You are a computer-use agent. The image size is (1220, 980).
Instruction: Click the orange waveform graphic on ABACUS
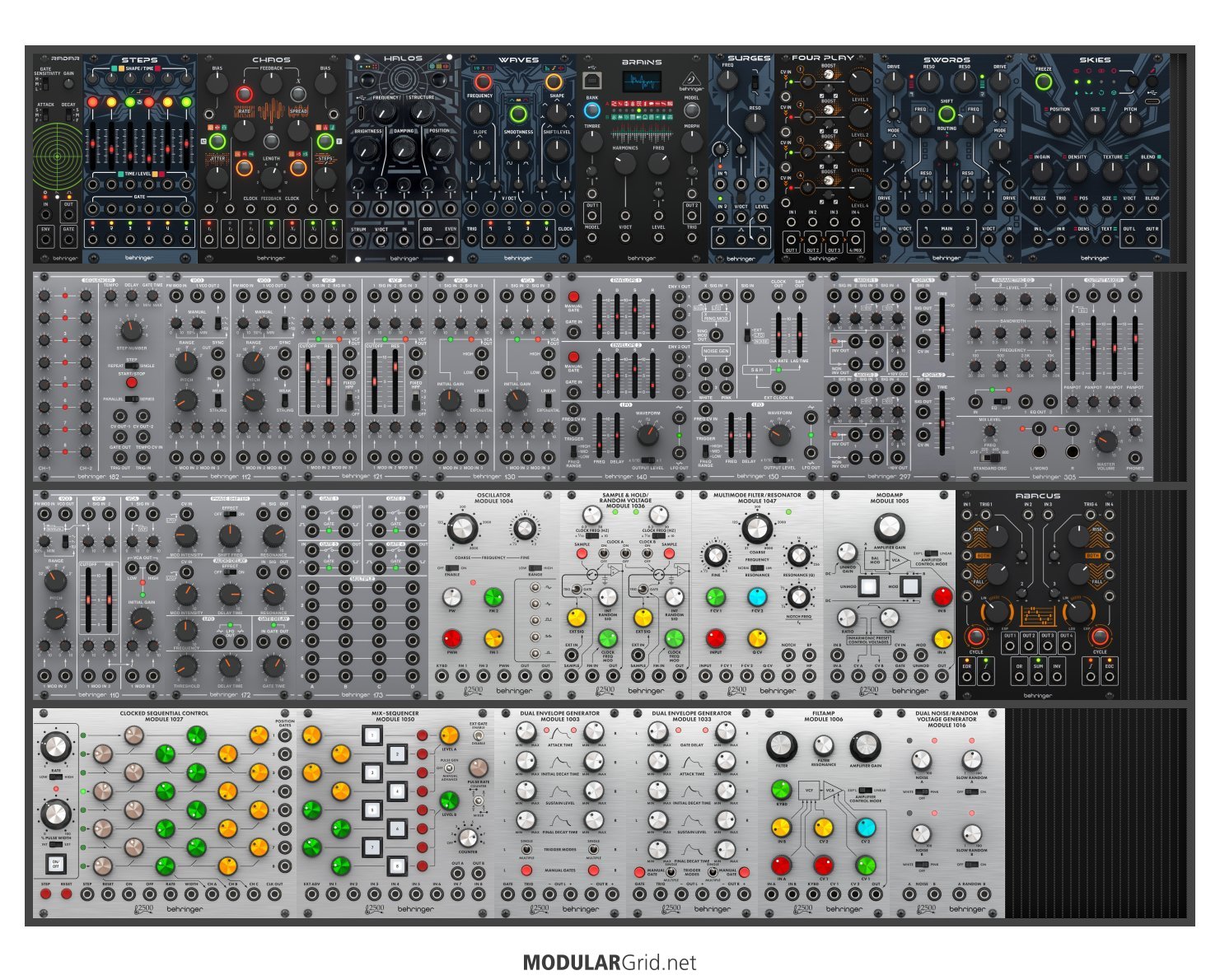tap(1036, 615)
